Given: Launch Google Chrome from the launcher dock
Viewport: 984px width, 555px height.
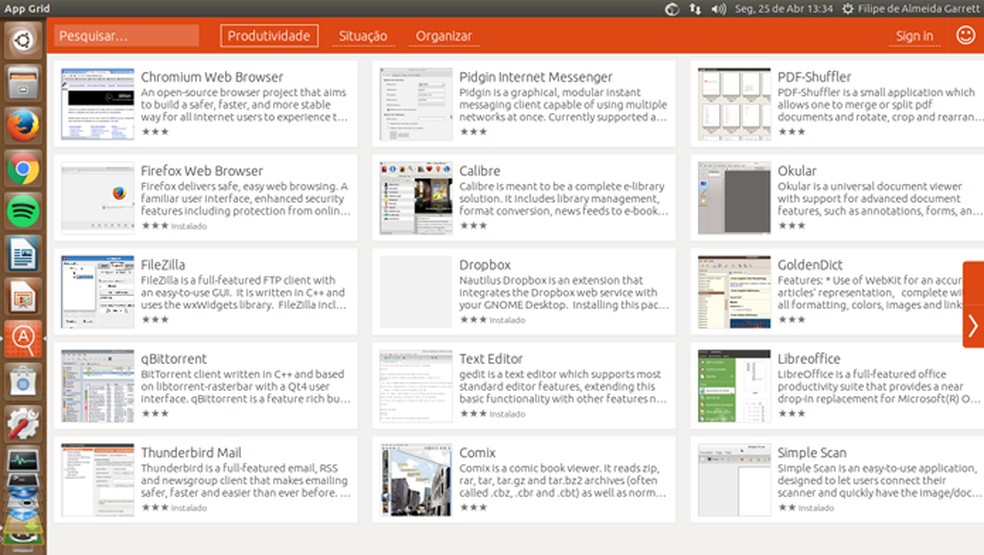Looking at the screenshot, I should pos(23,169).
